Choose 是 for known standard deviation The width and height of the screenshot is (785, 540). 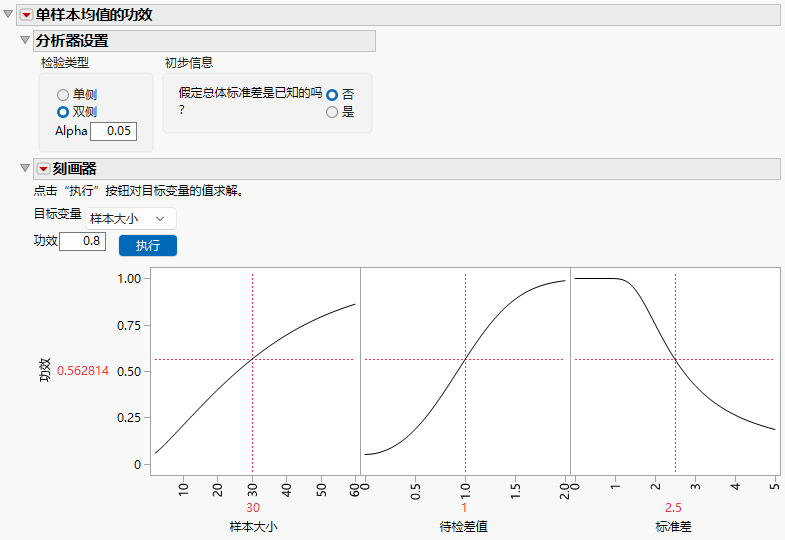pyautogui.click(x=332, y=112)
